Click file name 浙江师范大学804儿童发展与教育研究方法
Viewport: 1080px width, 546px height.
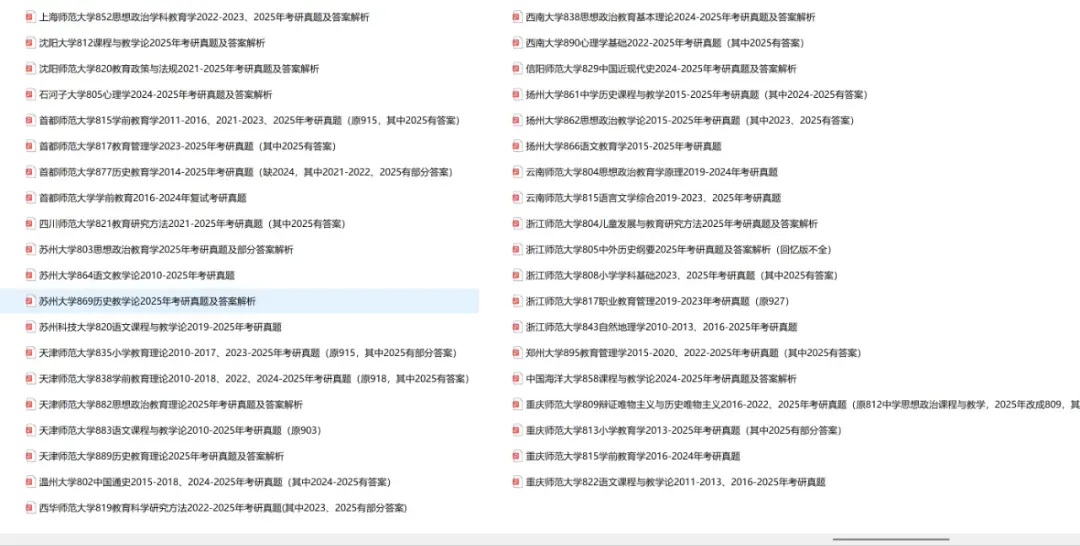(672, 224)
